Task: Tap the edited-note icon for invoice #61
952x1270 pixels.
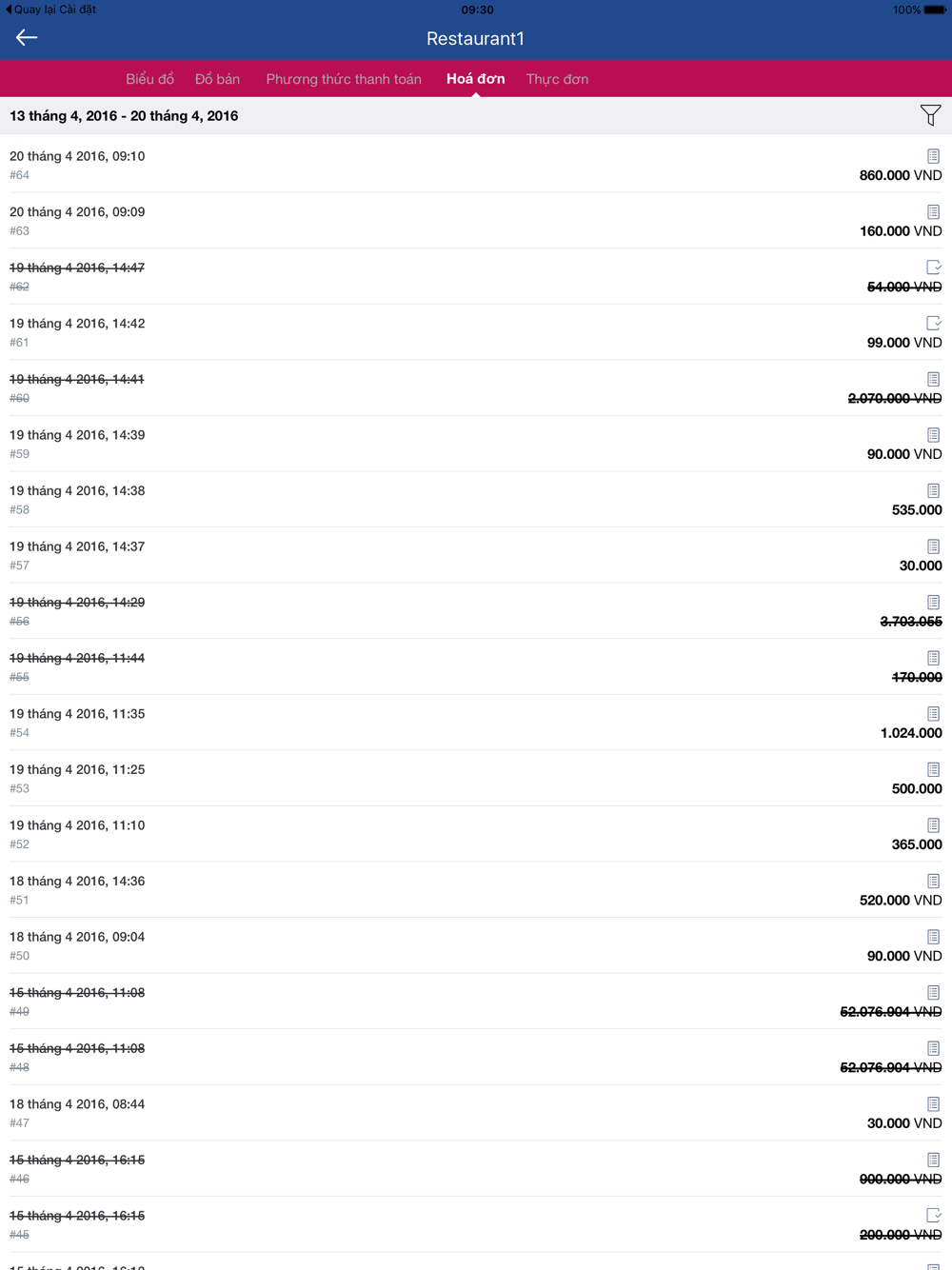Action: (x=933, y=324)
